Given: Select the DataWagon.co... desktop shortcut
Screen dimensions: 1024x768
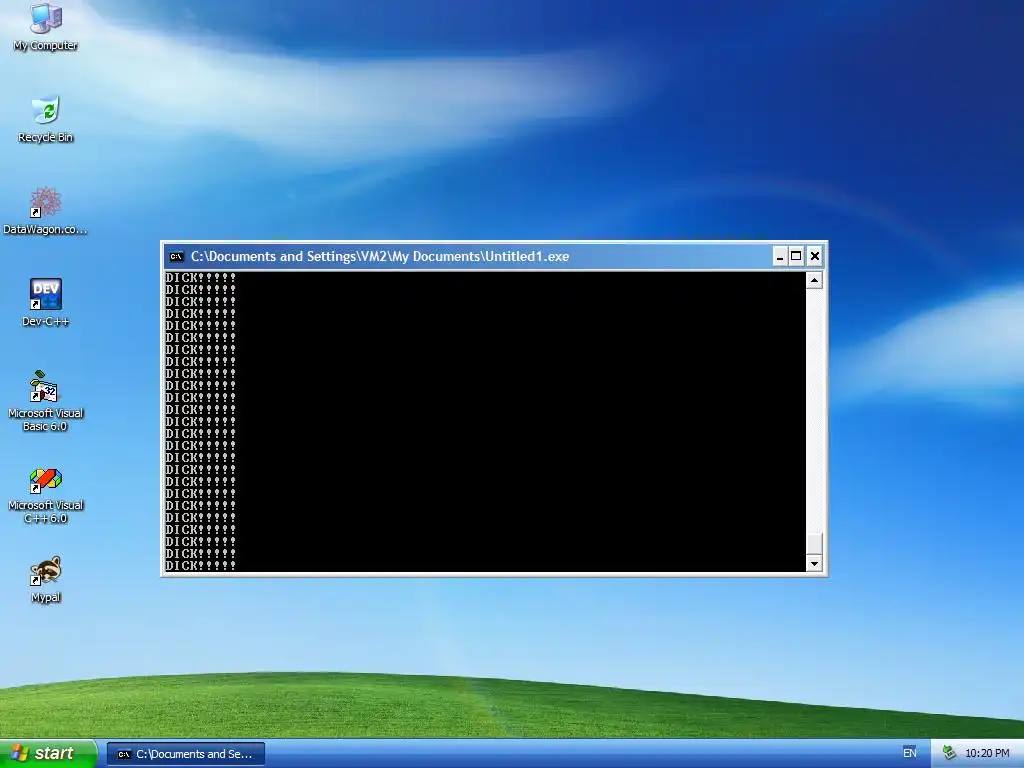Looking at the screenshot, I should coord(45,211).
